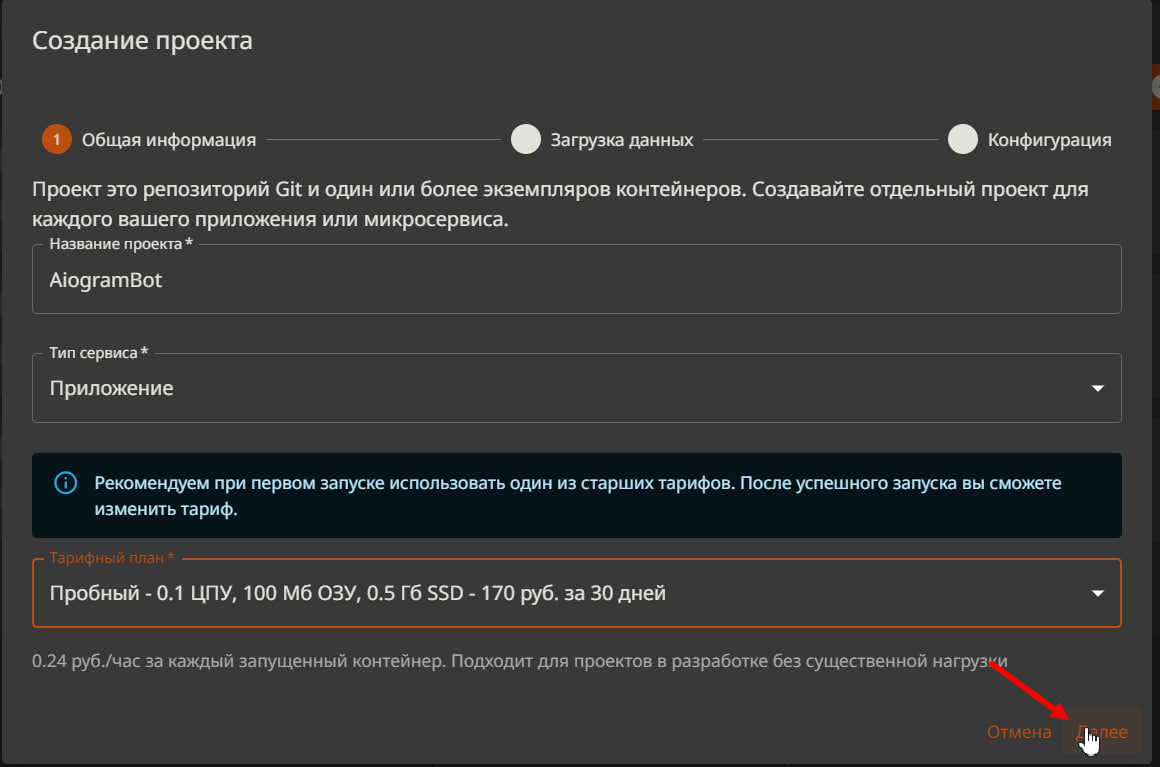Click the "Далее" button
Image resolution: width=1160 pixels, height=767 pixels.
click(1103, 731)
